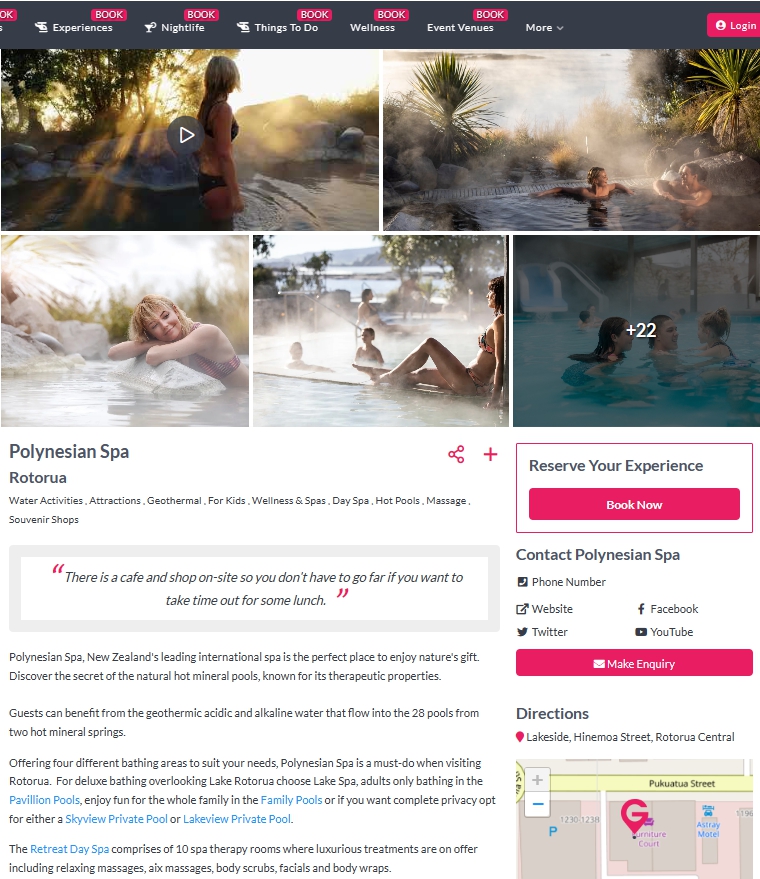Screen dimensions: 760x879
Task: Click the plus icon to add to list
Action: point(490,454)
